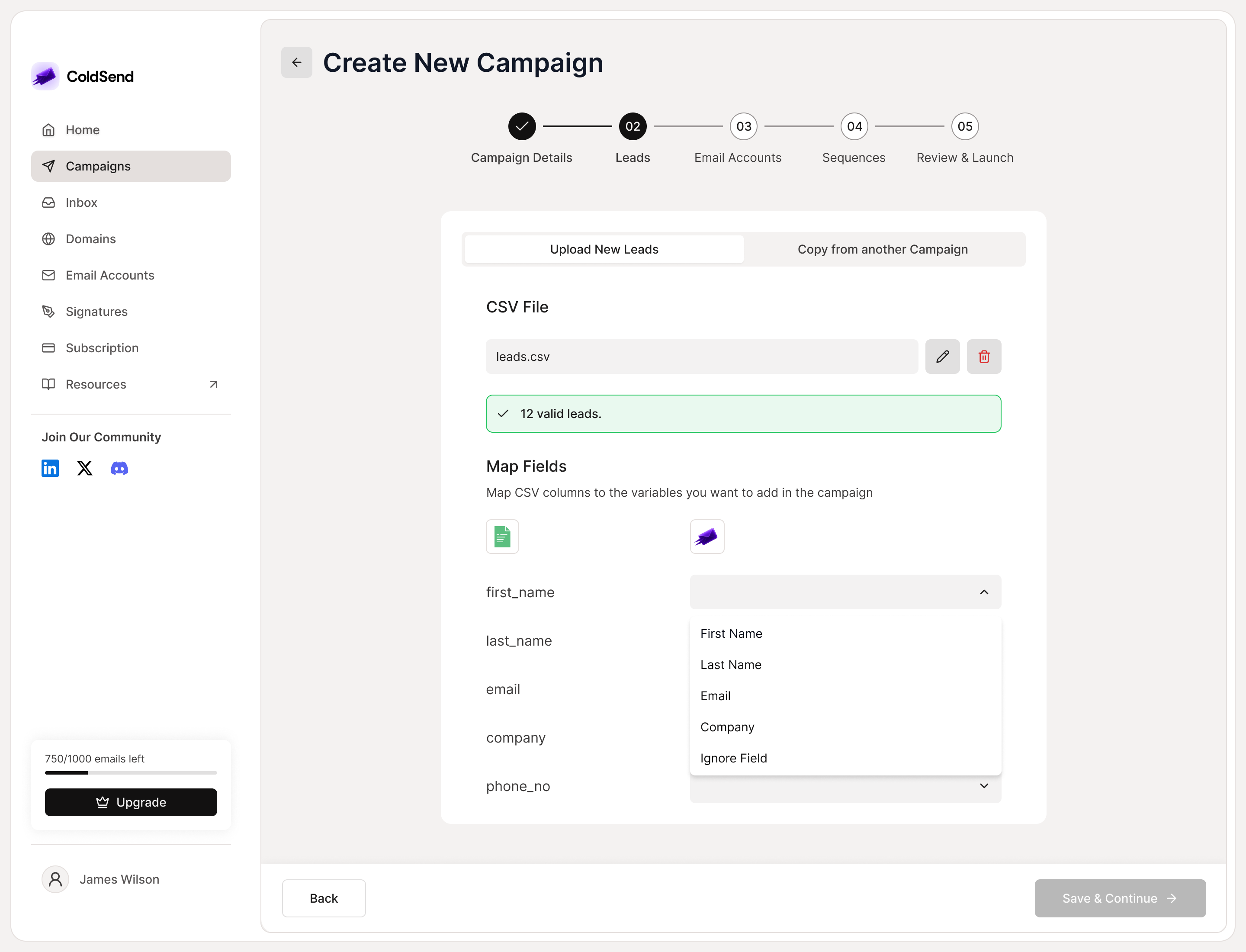This screenshot has height=952, width=1246.
Task: Expand the phone_no mapping dropdown
Action: tap(984, 786)
